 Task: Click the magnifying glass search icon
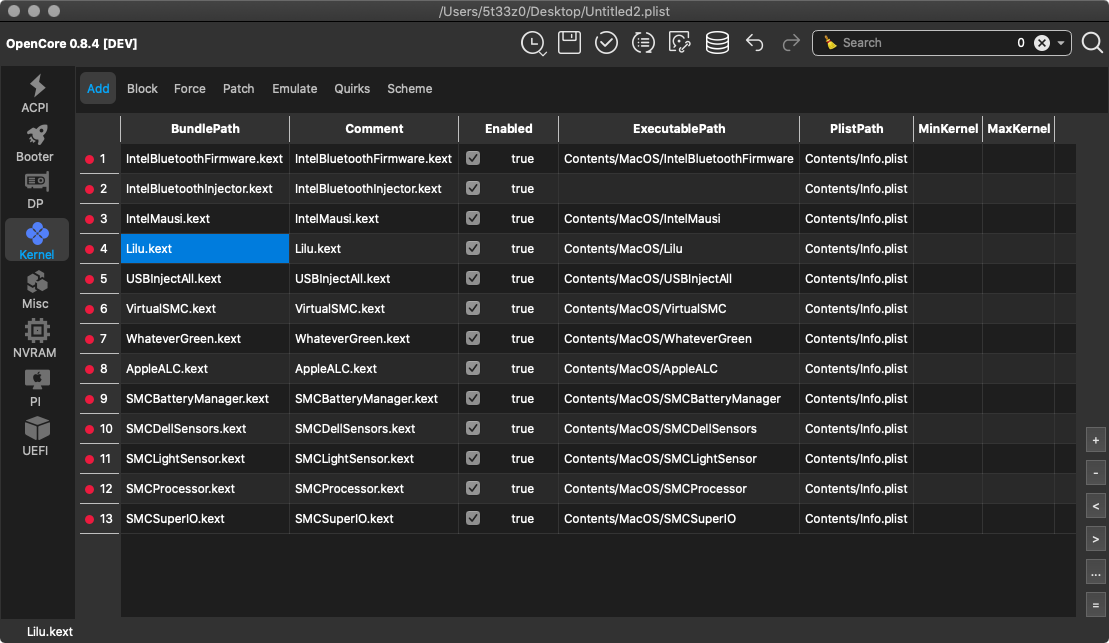(x=1092, y=43)
